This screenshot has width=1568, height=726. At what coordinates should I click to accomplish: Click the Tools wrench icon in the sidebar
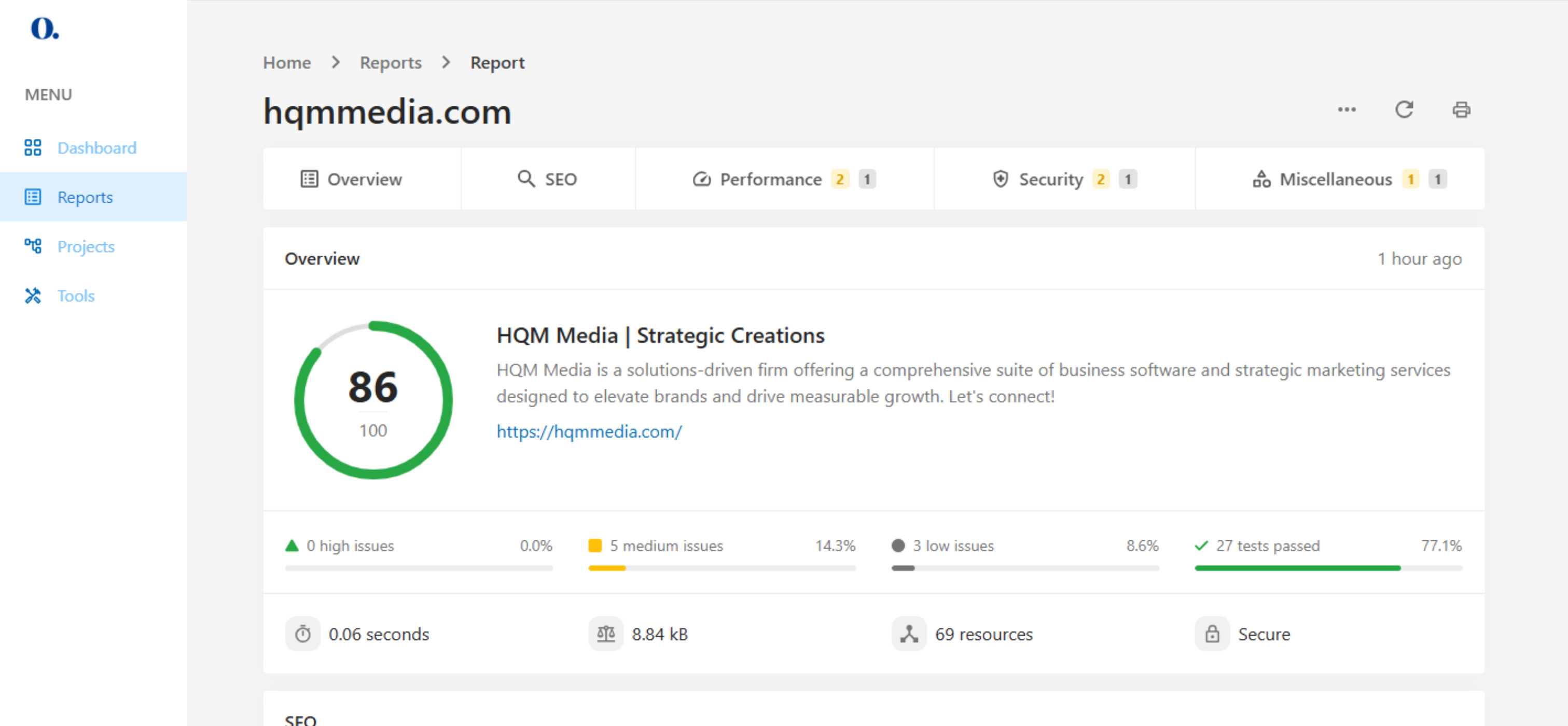click(33, 296)
